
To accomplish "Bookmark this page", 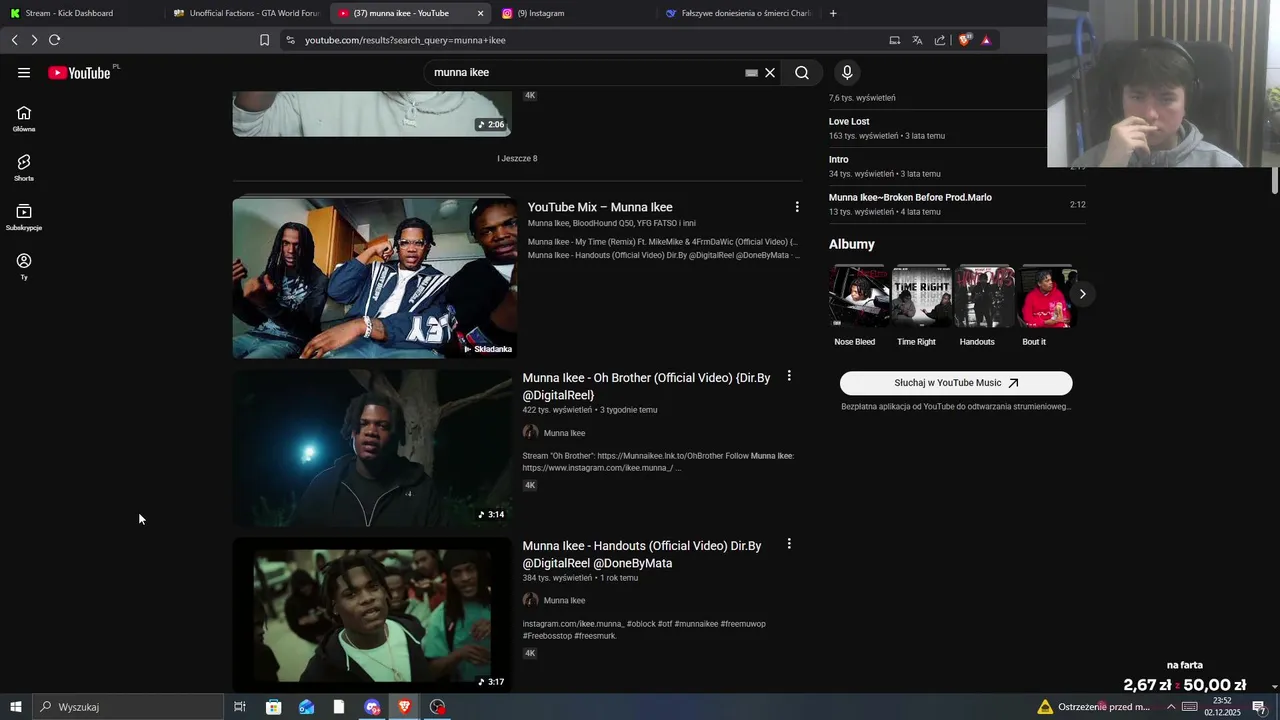I will (264, 40).
